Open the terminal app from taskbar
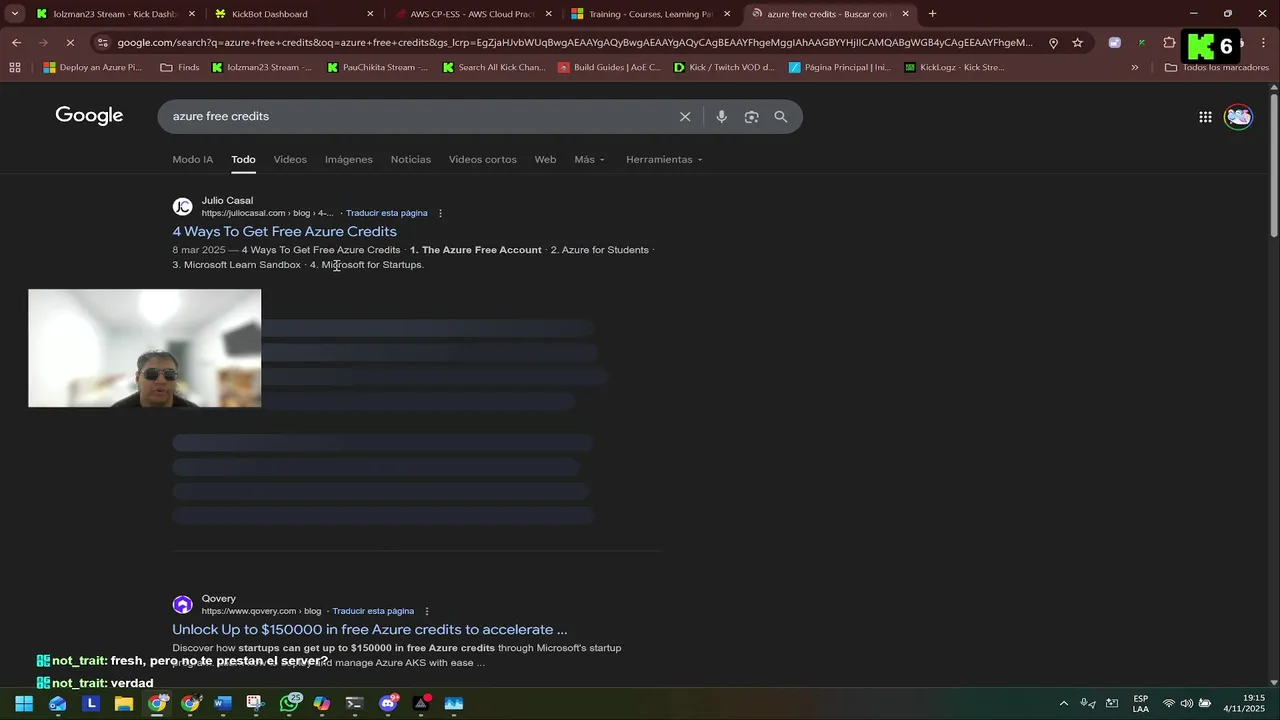1280x720 pixels. [354, 704]
